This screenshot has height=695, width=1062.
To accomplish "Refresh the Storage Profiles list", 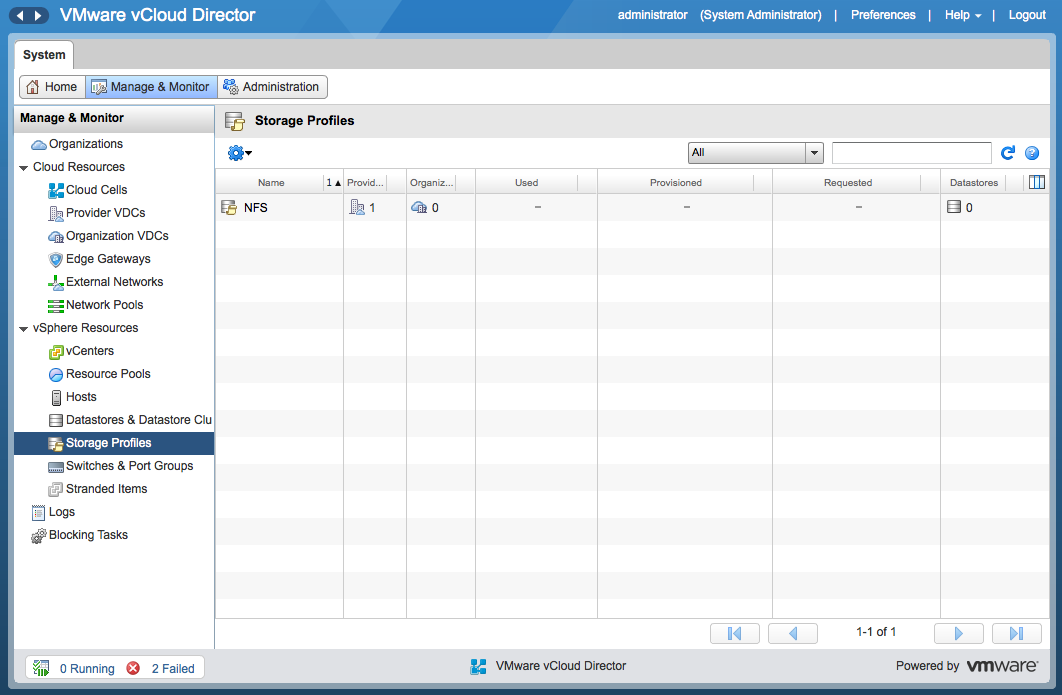I will coord(1008,153).
